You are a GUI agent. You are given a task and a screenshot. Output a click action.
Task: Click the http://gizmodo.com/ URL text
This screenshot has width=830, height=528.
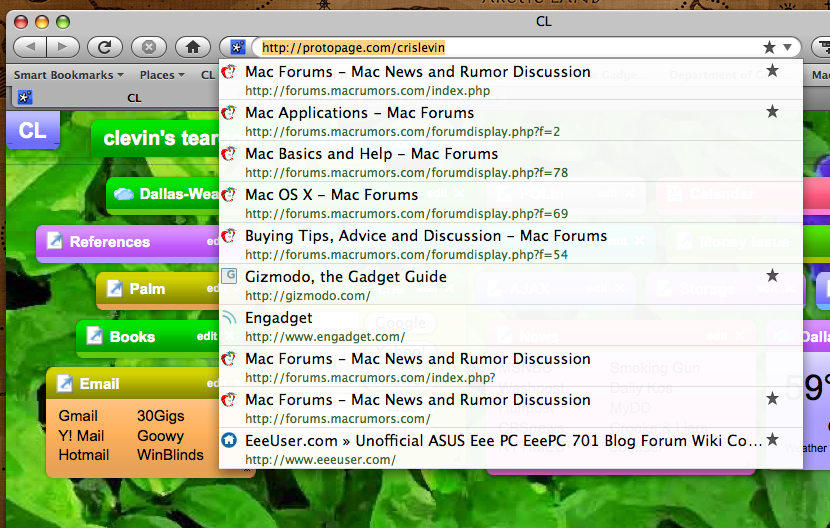click(308, 296)
